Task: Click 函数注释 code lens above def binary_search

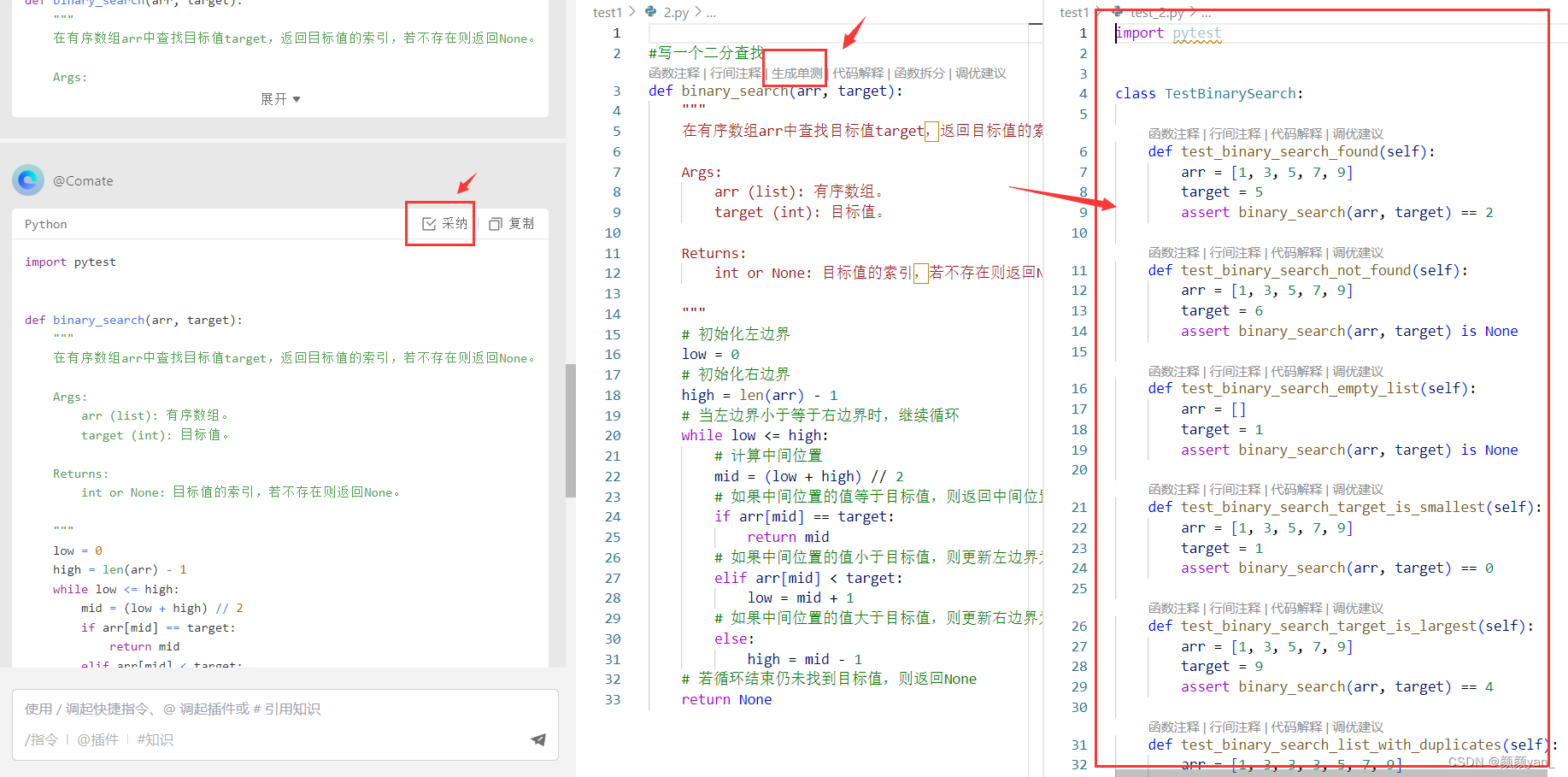Action: [673, 74]
